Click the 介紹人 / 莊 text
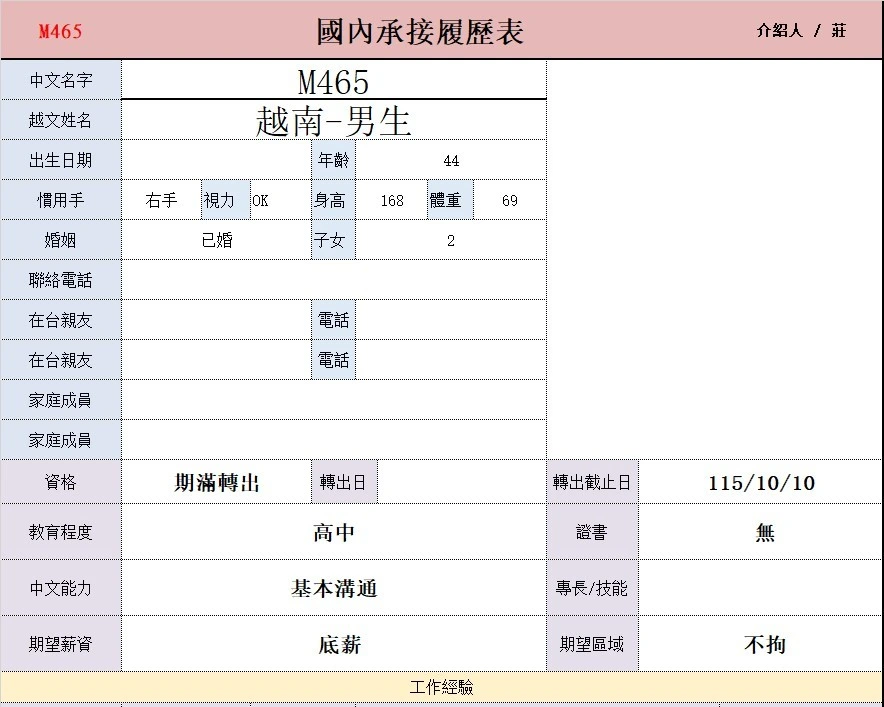 point(801,30)
